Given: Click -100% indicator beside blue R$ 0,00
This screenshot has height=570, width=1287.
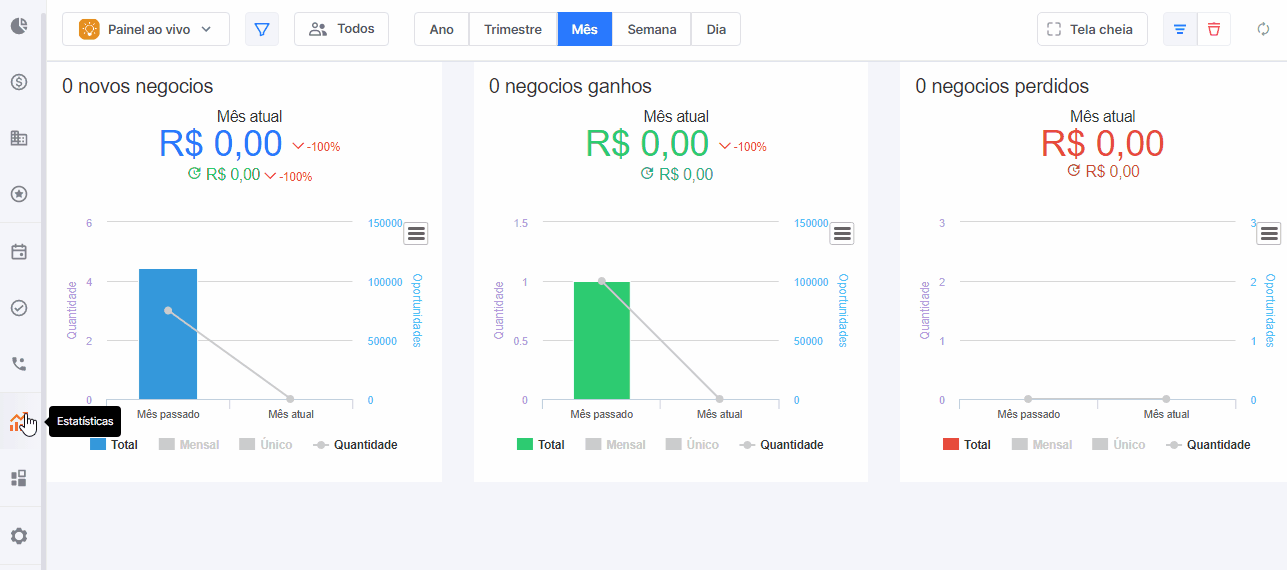Looking at the screenshot, I should [x=316, y=147].
